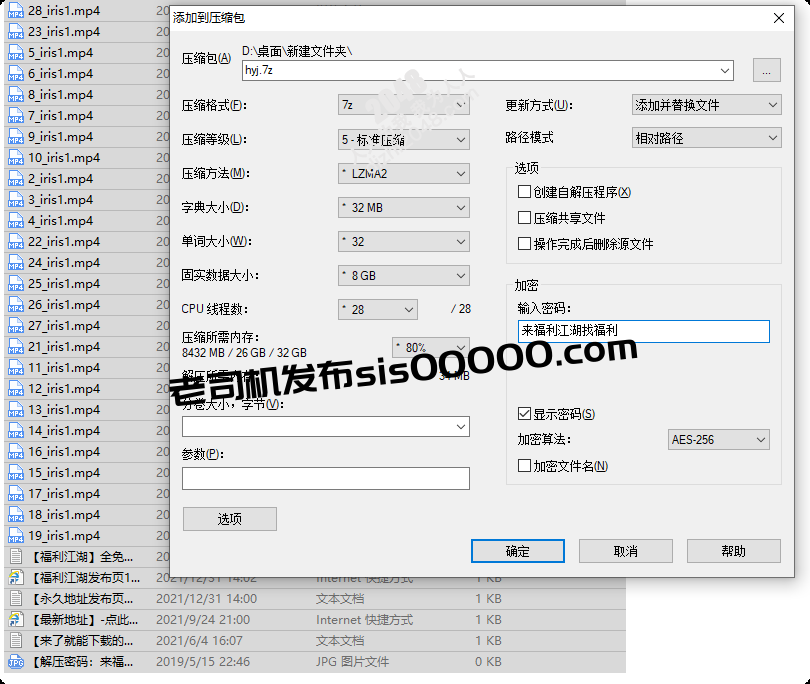This screenshot has width=810, height=684.
Task: Confirm compression with the 确定 button
Action: (517, 551)
